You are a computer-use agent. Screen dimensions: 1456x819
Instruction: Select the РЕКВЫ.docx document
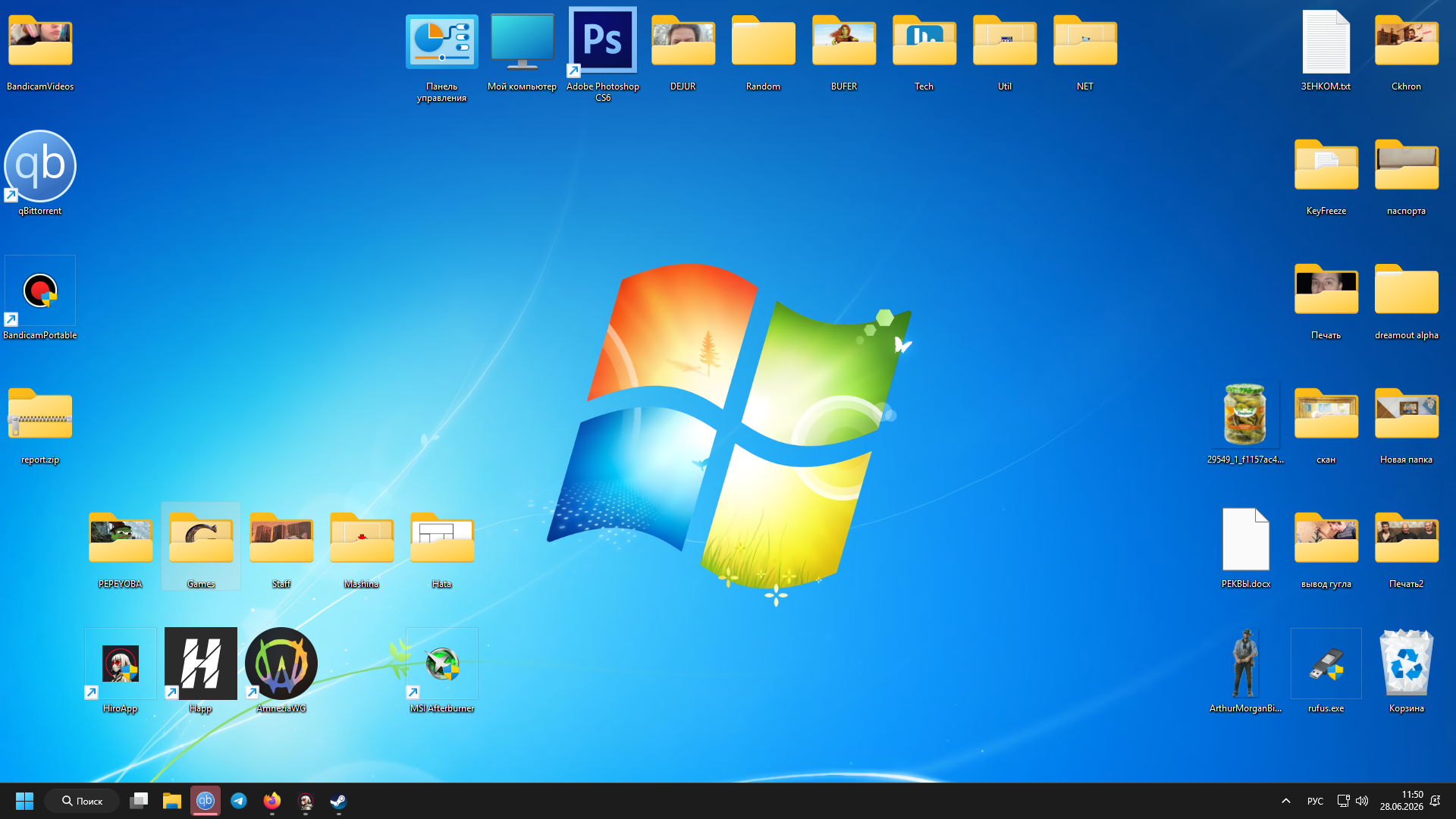(x=1246, y=548)
